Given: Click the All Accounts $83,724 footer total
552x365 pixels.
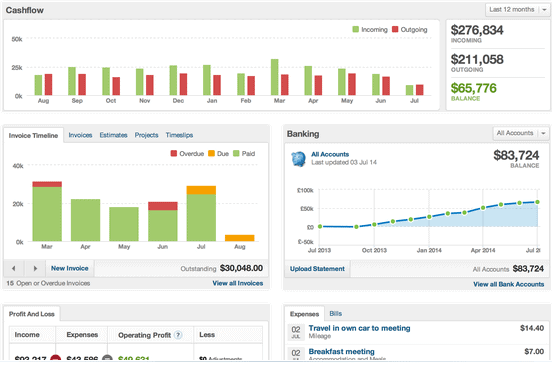Looking at the screenshot, I should [508, 269].
